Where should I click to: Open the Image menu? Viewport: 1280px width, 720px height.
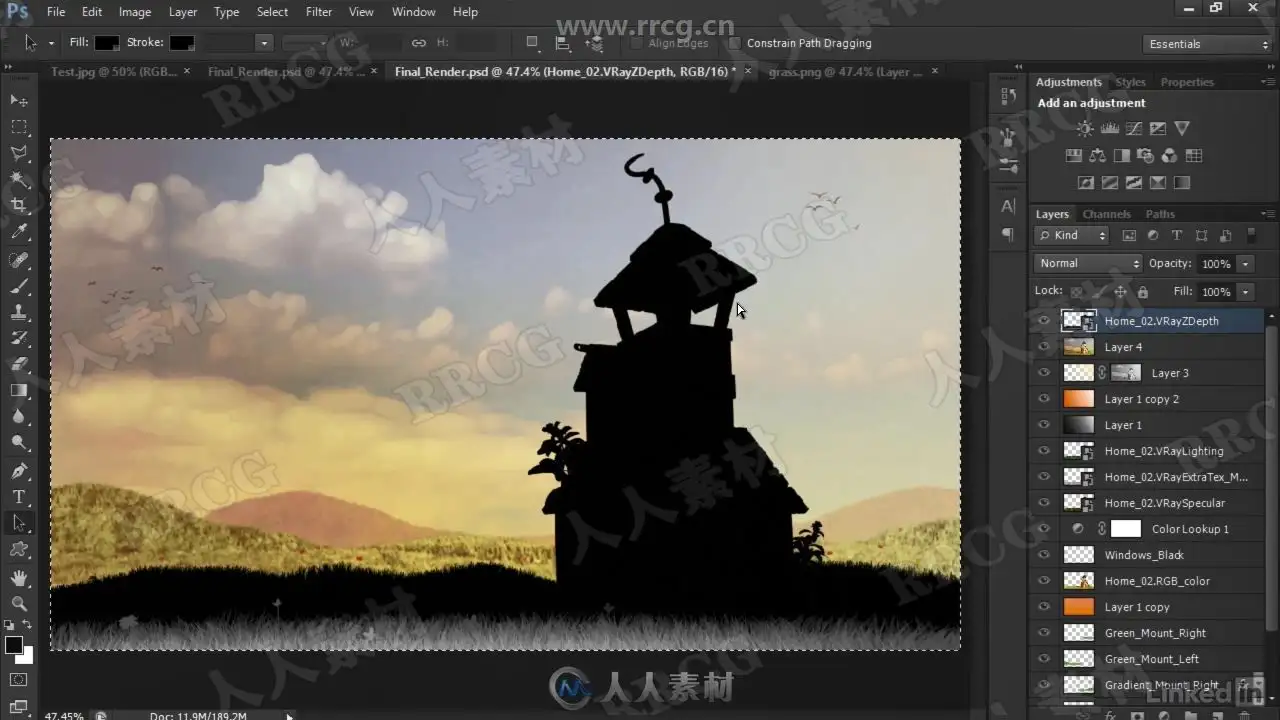(x=135, y=12)
